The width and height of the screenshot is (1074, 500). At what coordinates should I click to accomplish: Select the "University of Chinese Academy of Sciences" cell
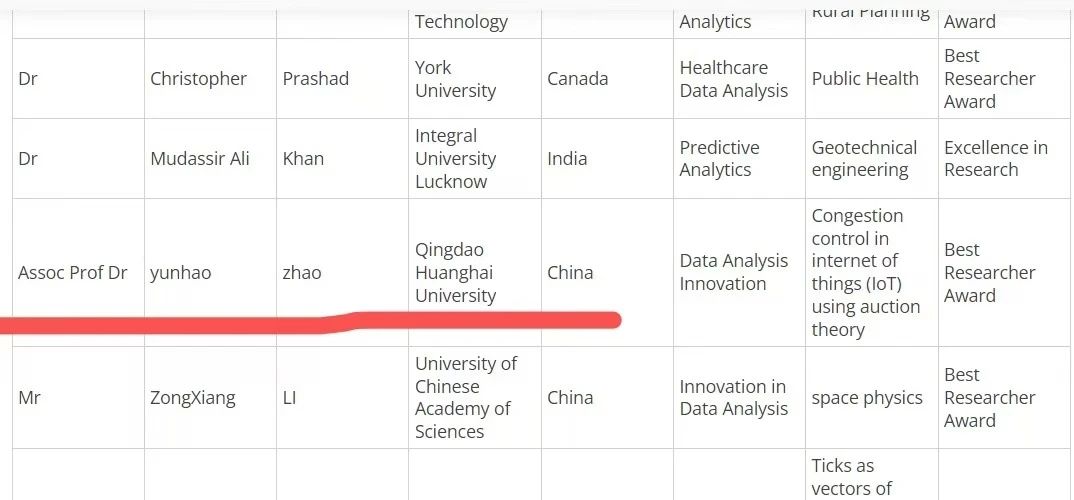tap(465, 398)
